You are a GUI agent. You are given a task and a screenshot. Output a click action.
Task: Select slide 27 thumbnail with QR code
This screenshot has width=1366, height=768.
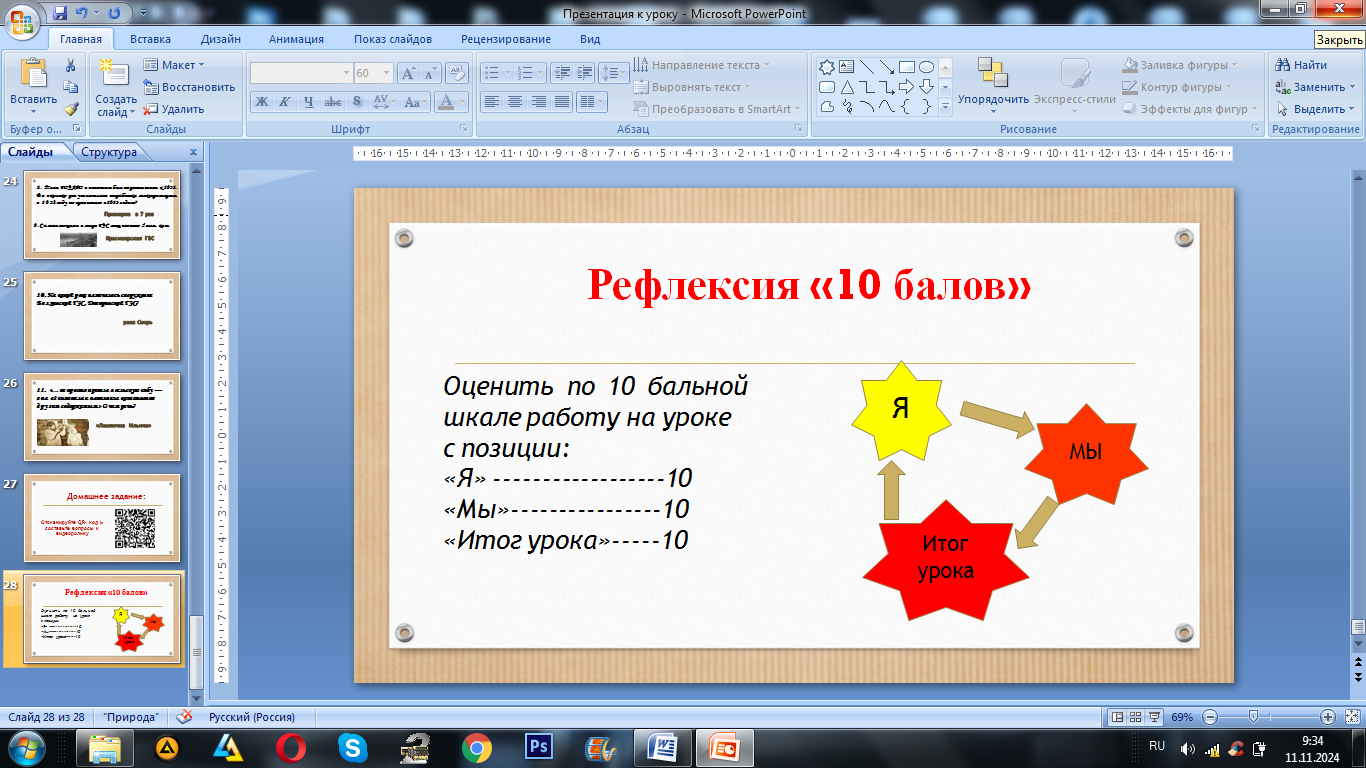coord(102,517)
